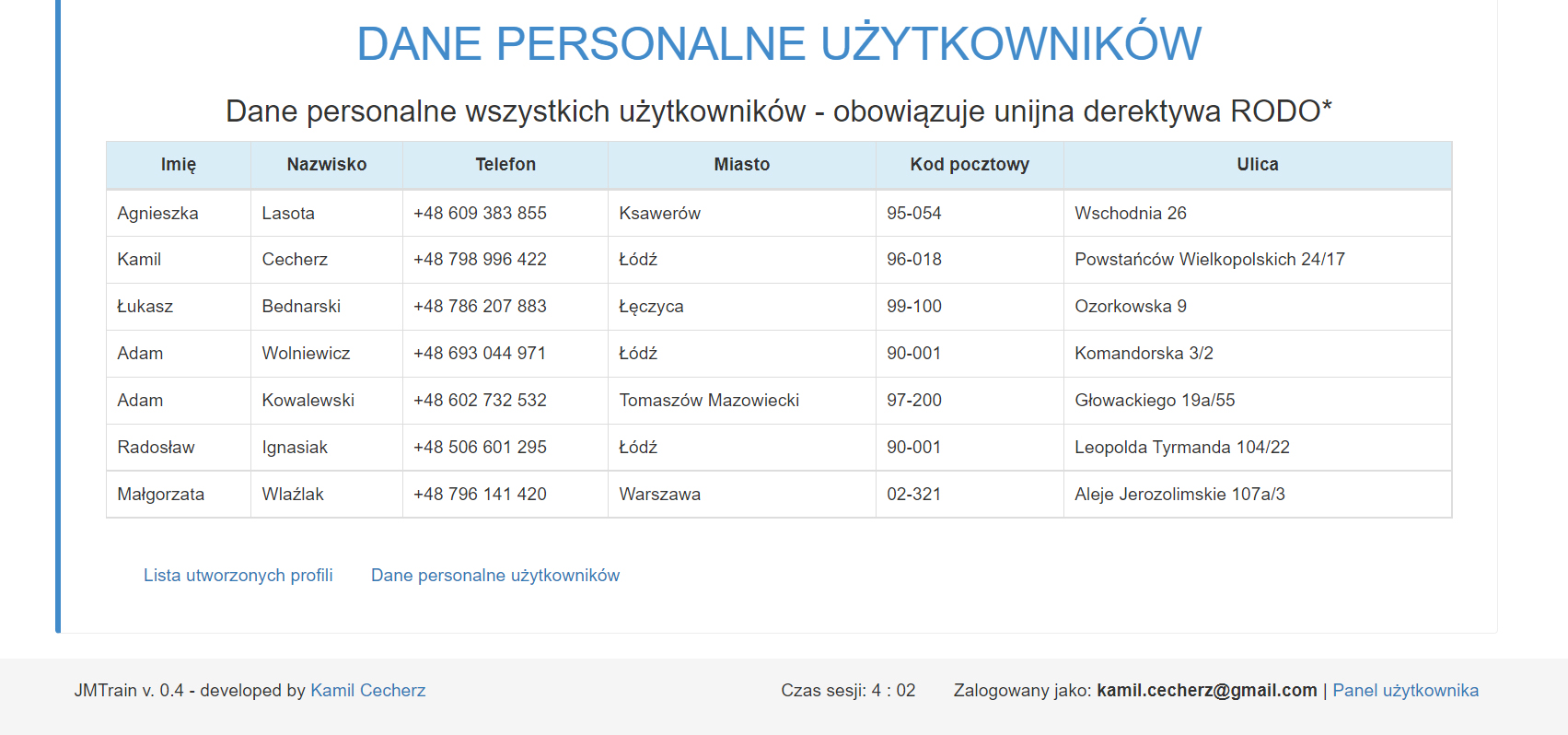Select the Agnieszka name cell

[179, 213]
